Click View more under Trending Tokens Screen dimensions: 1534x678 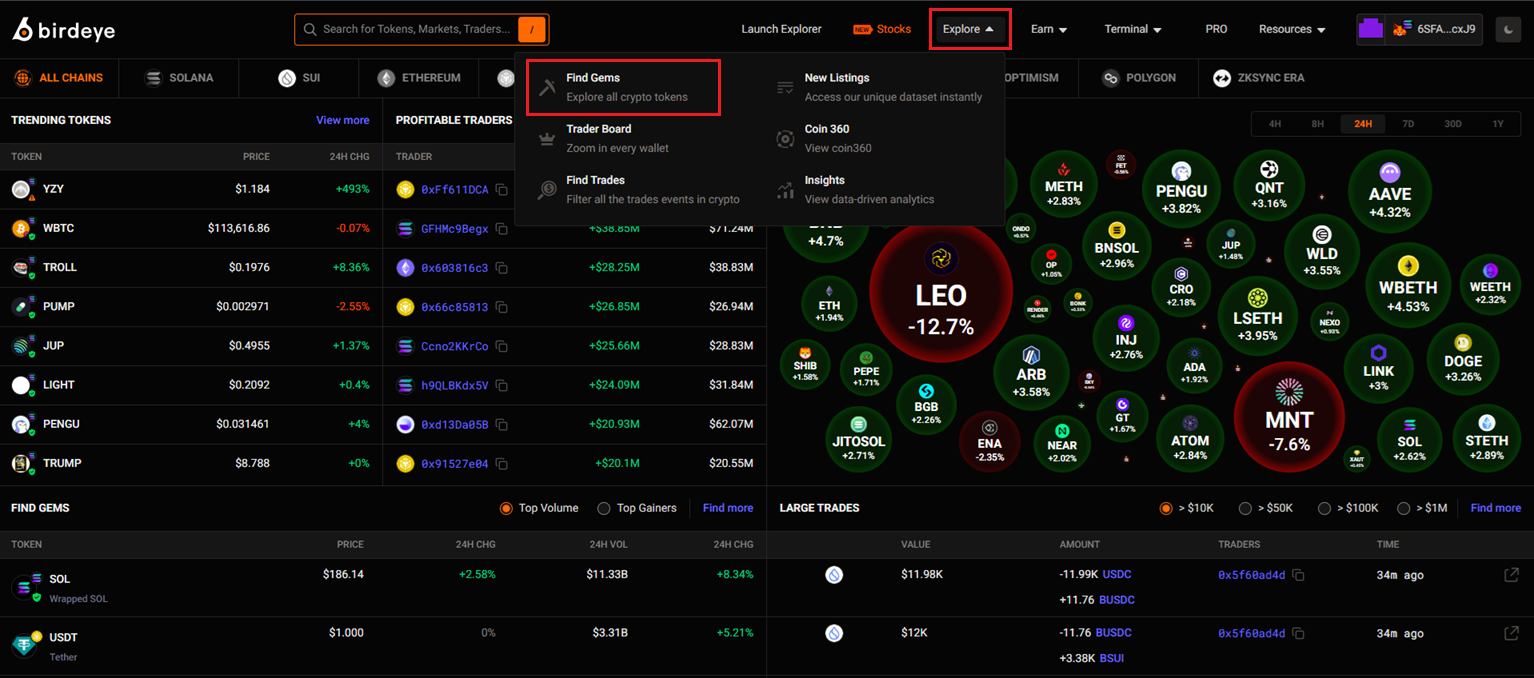coord(343,120)
